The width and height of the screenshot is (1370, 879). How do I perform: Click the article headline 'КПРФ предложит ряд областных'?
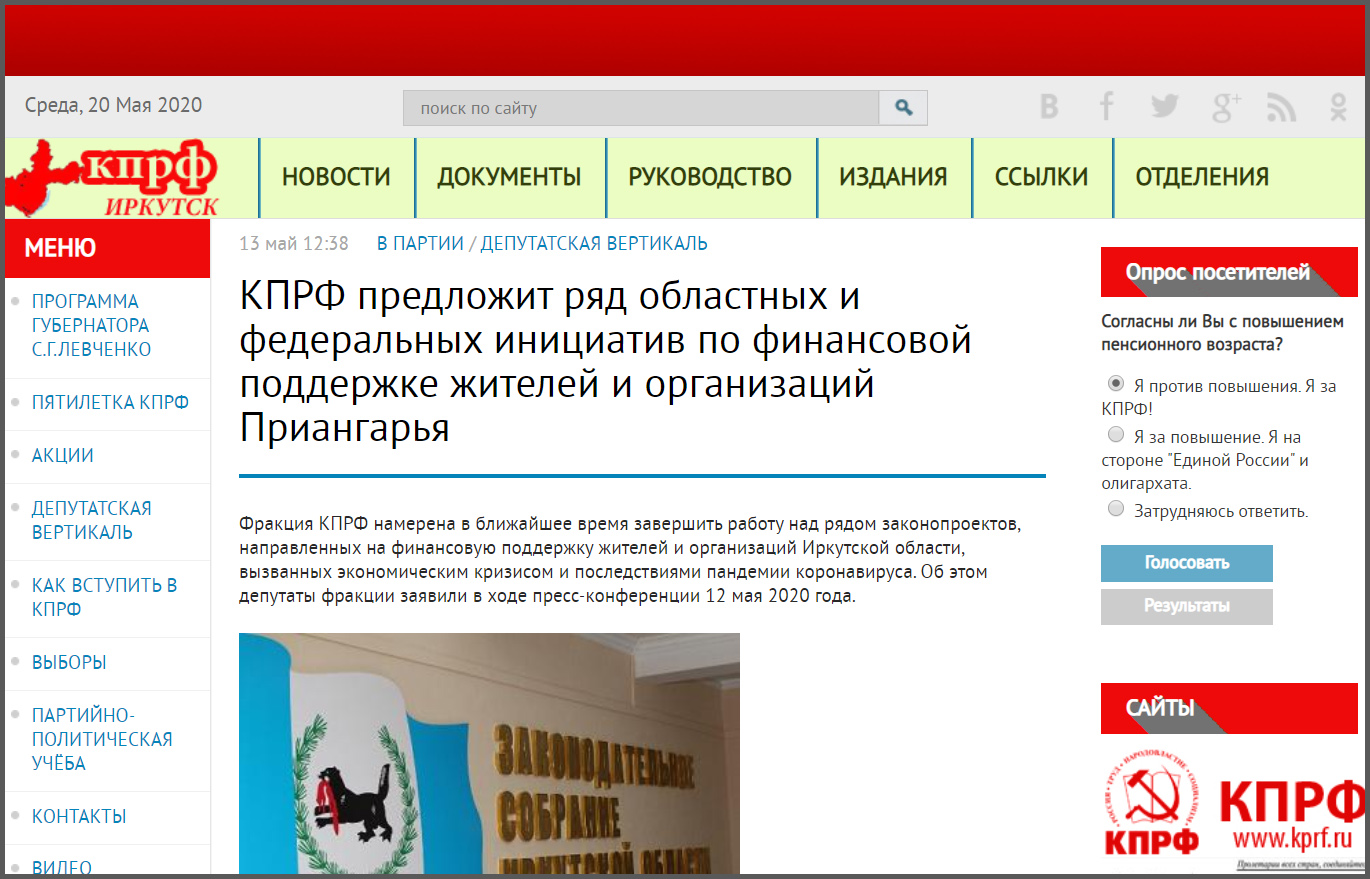click(606, 362)
